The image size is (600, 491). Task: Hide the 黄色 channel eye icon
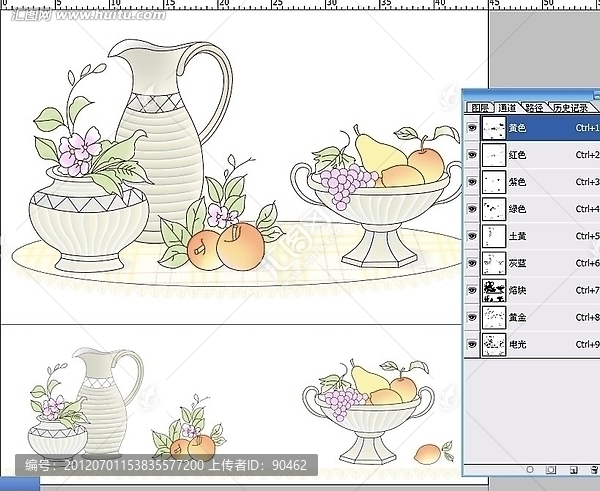tap(472, 128)
